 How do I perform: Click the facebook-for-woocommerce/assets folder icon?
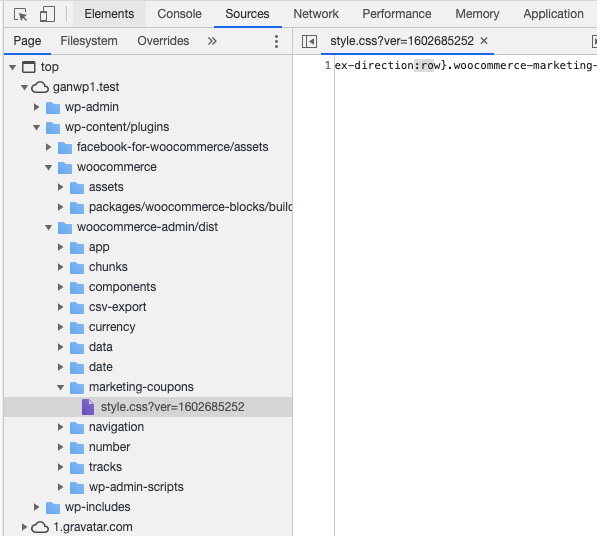click(x=65, y=147)
